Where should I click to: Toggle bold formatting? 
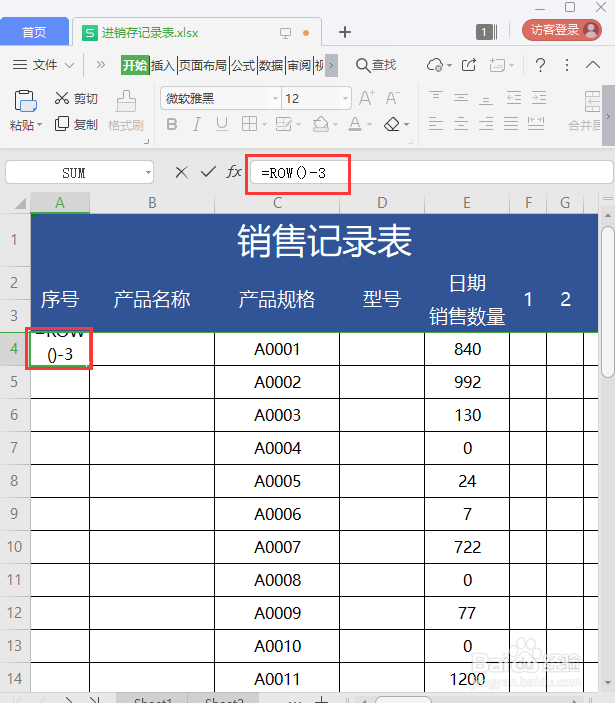click(x=172, y=124)
